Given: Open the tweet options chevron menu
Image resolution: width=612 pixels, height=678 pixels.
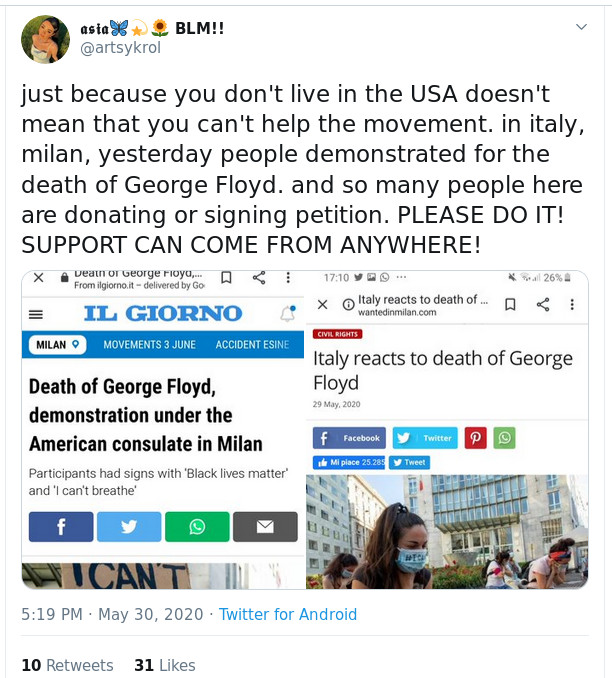Looking at the screenshot, I should [581, 27].
